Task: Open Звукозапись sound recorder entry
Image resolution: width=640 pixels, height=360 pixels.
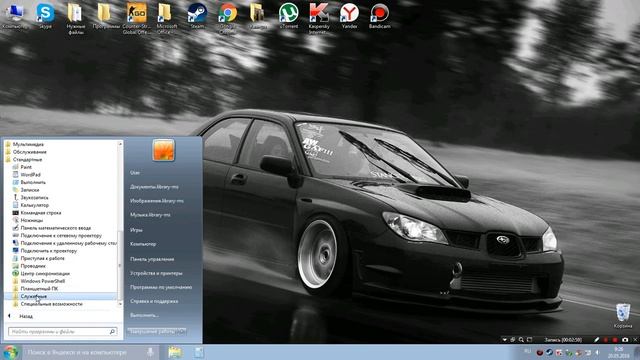Action: (x=34, y=198)
